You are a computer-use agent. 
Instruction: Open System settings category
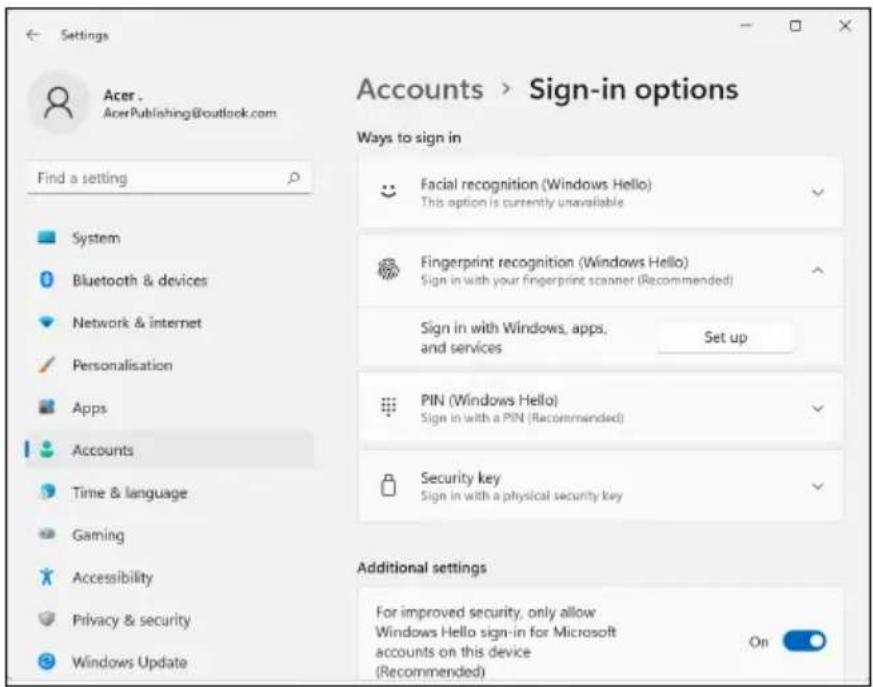pyautogui.click(x=169, y=238)
